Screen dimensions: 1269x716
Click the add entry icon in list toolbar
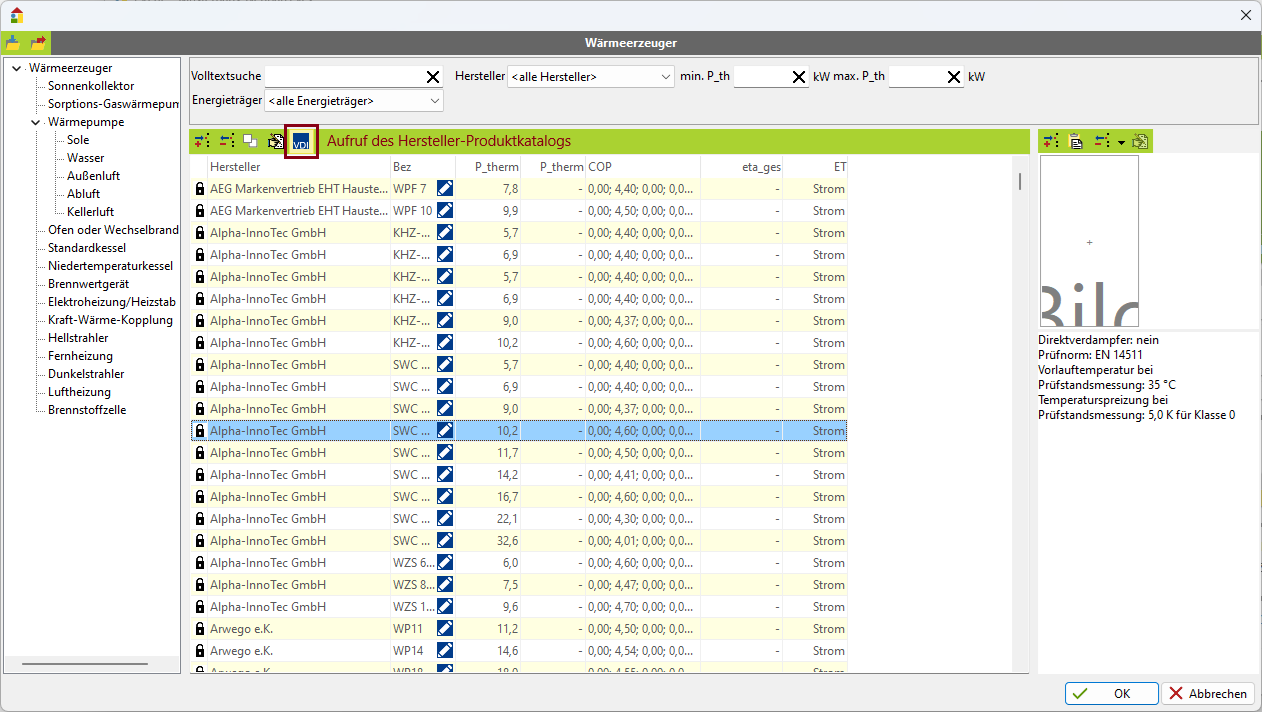202,142
